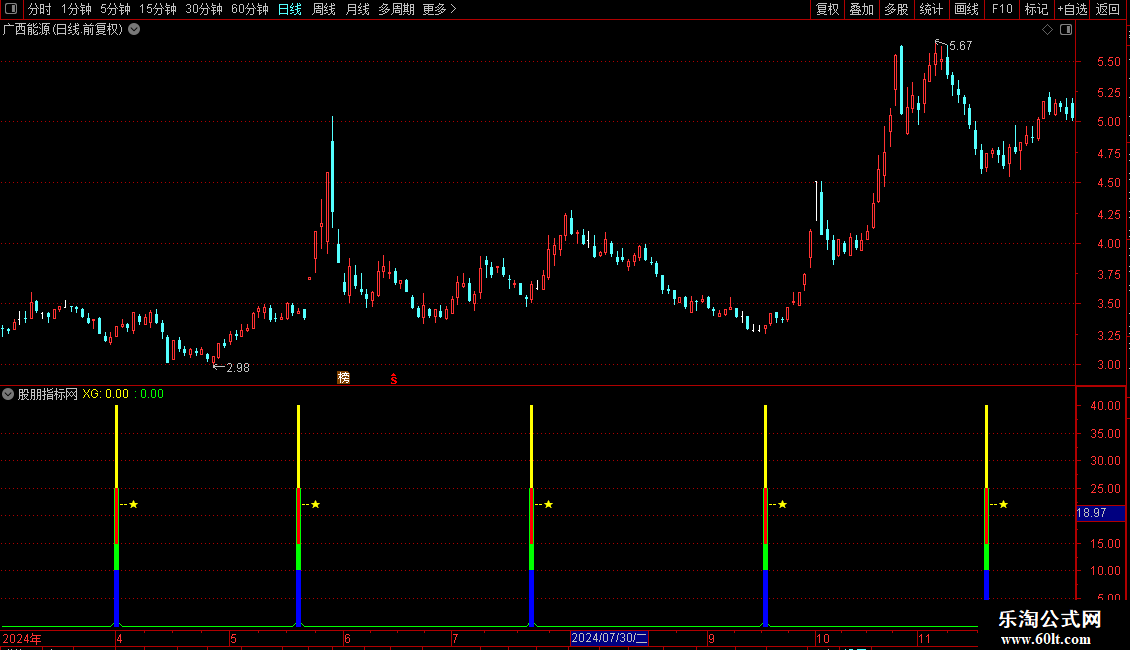Viewport: 1130px width, 650px height.
Task: Switch to 月线 monthly chart
Action: click(357, 9)
